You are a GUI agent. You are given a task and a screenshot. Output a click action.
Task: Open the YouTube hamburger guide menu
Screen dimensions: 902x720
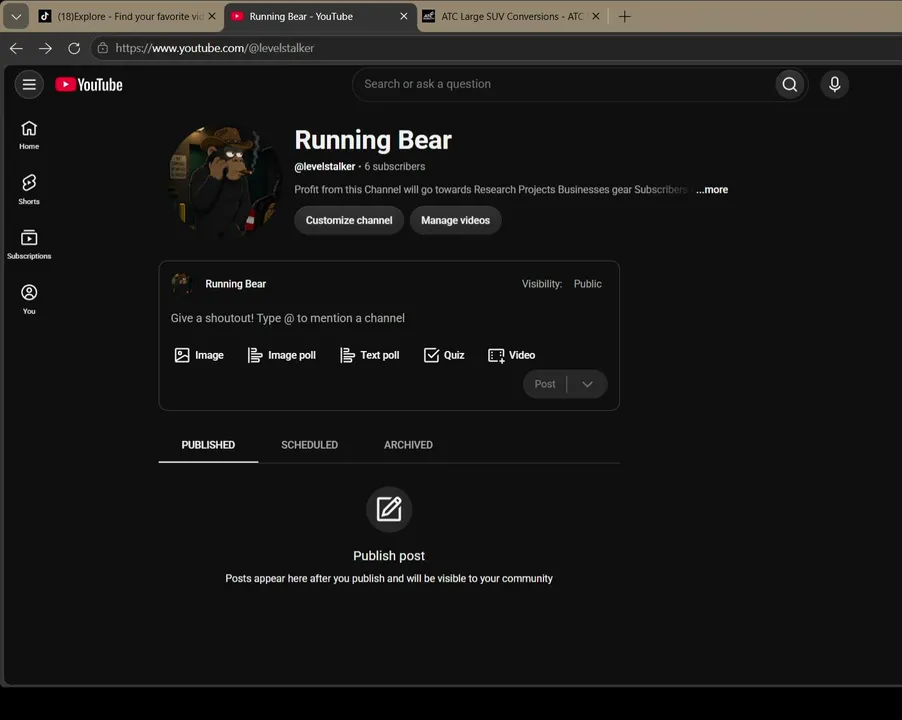(x=29, y=85)
